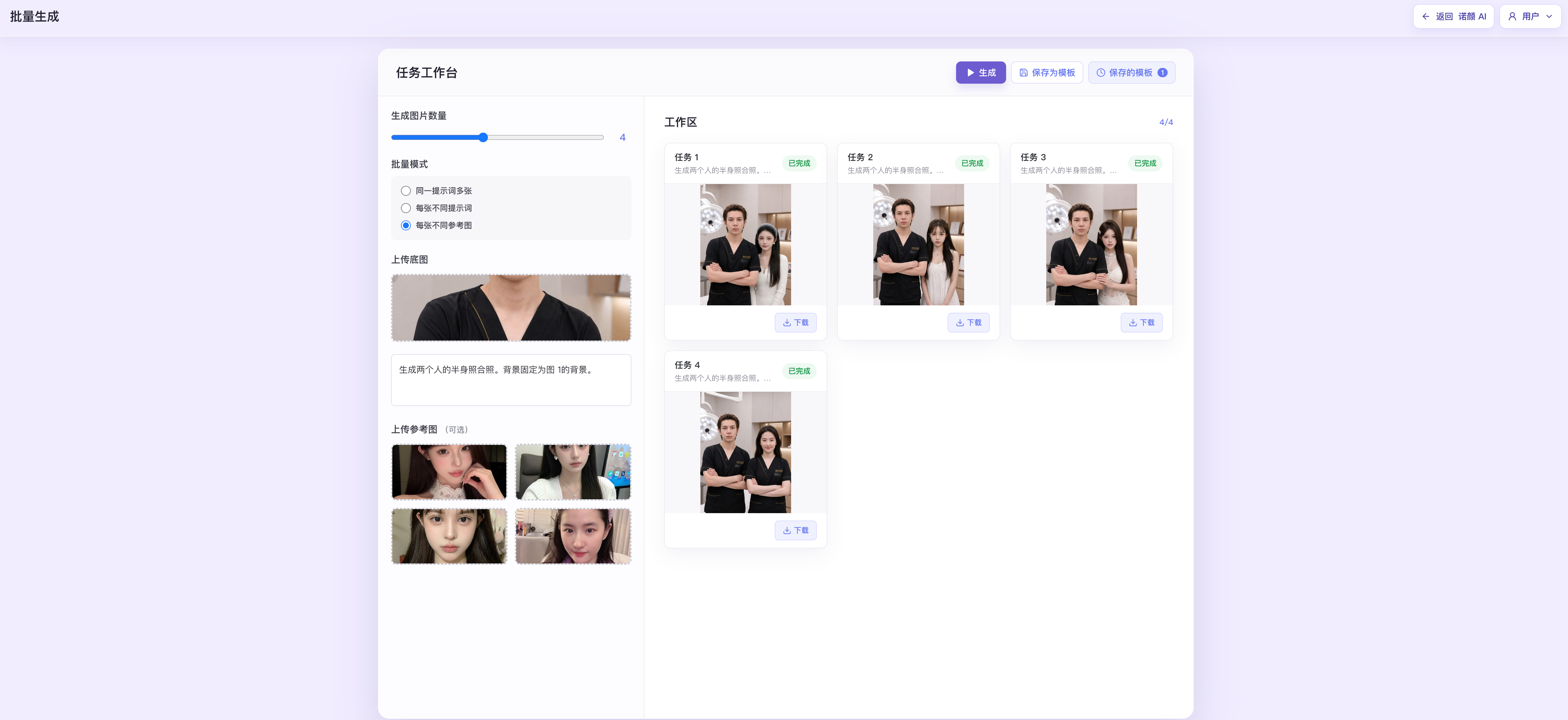Select the 同一提示词多张 radio option
Screen dimensions: 1568x720
pyautogui.click(x=406, y=191)
